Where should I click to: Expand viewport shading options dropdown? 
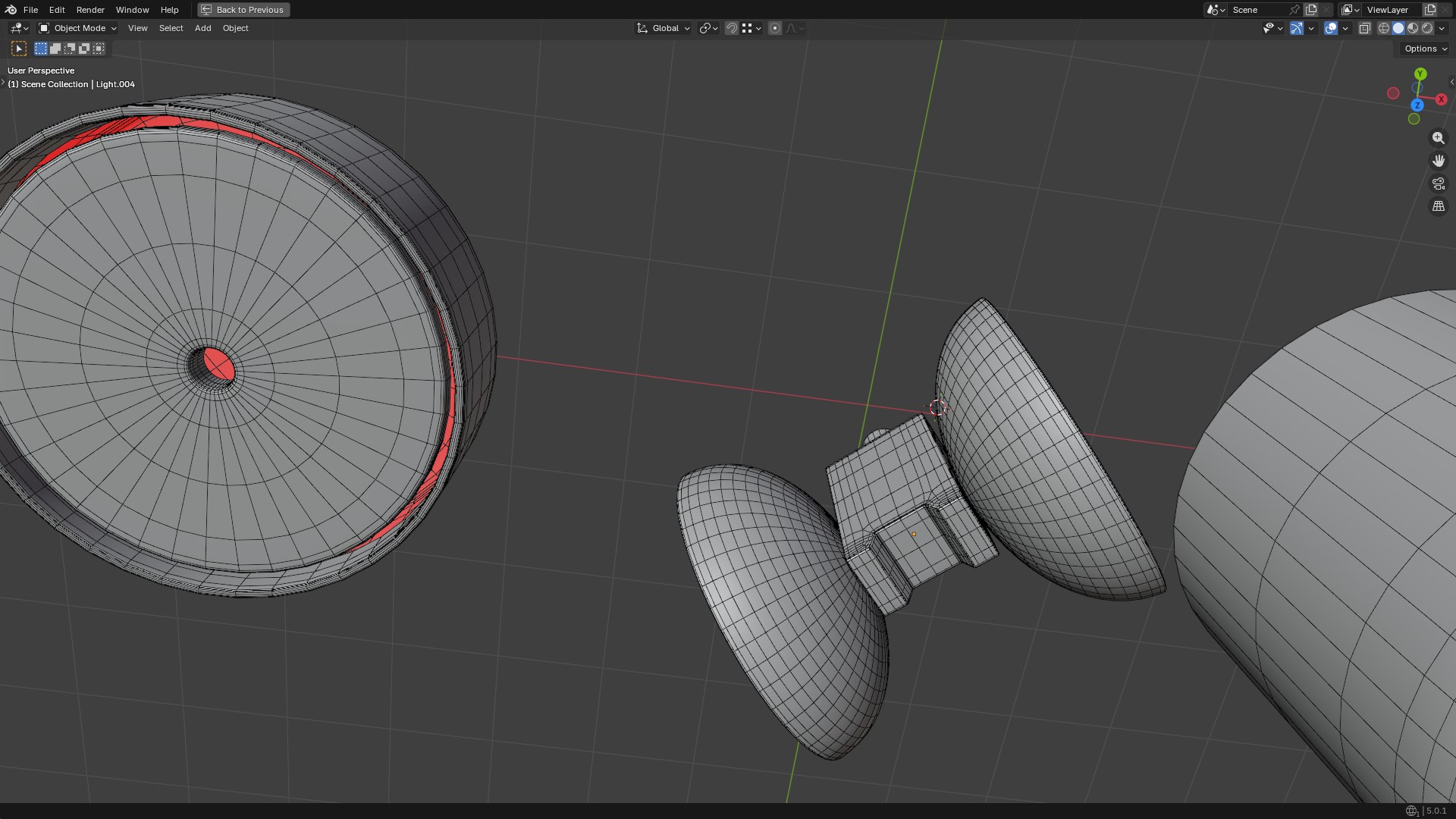(x=1442, y=28)
